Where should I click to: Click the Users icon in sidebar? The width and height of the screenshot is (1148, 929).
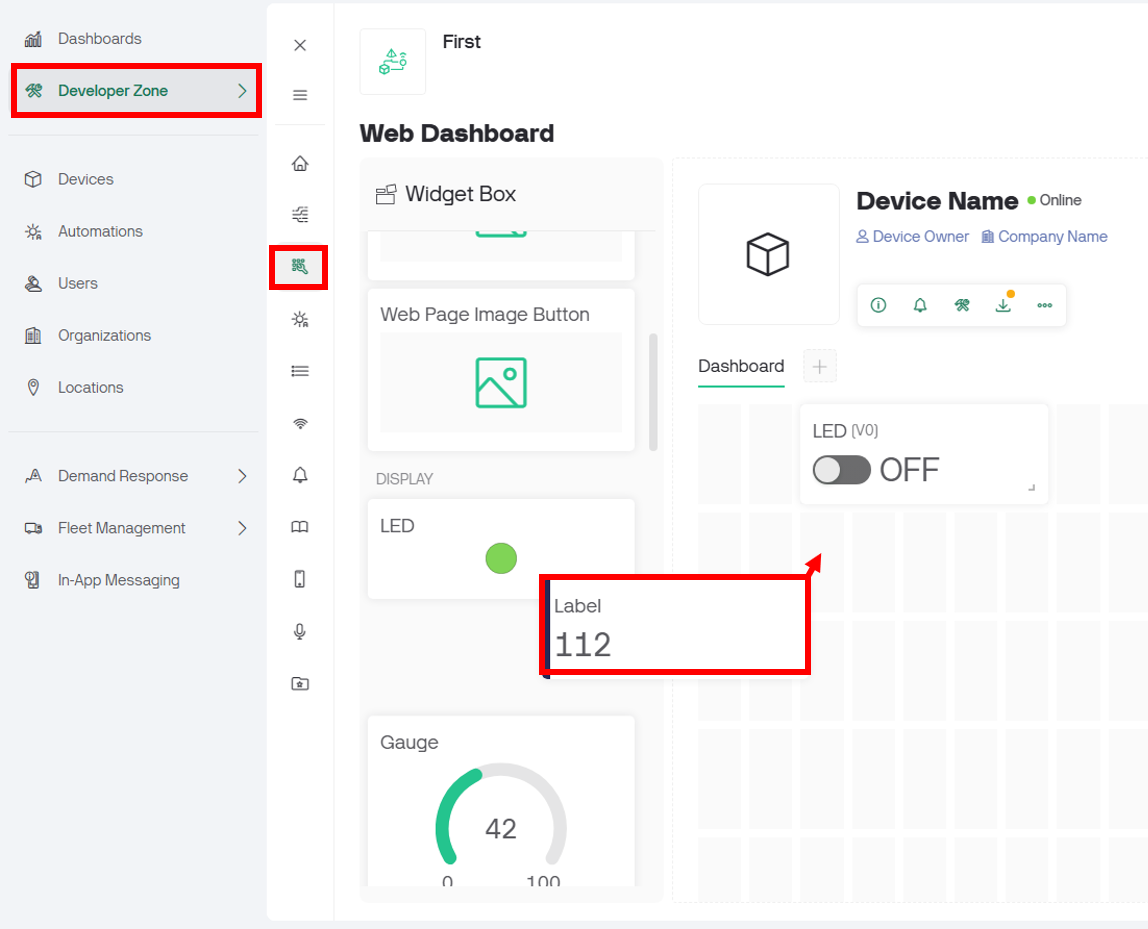(x=33, y=283)
